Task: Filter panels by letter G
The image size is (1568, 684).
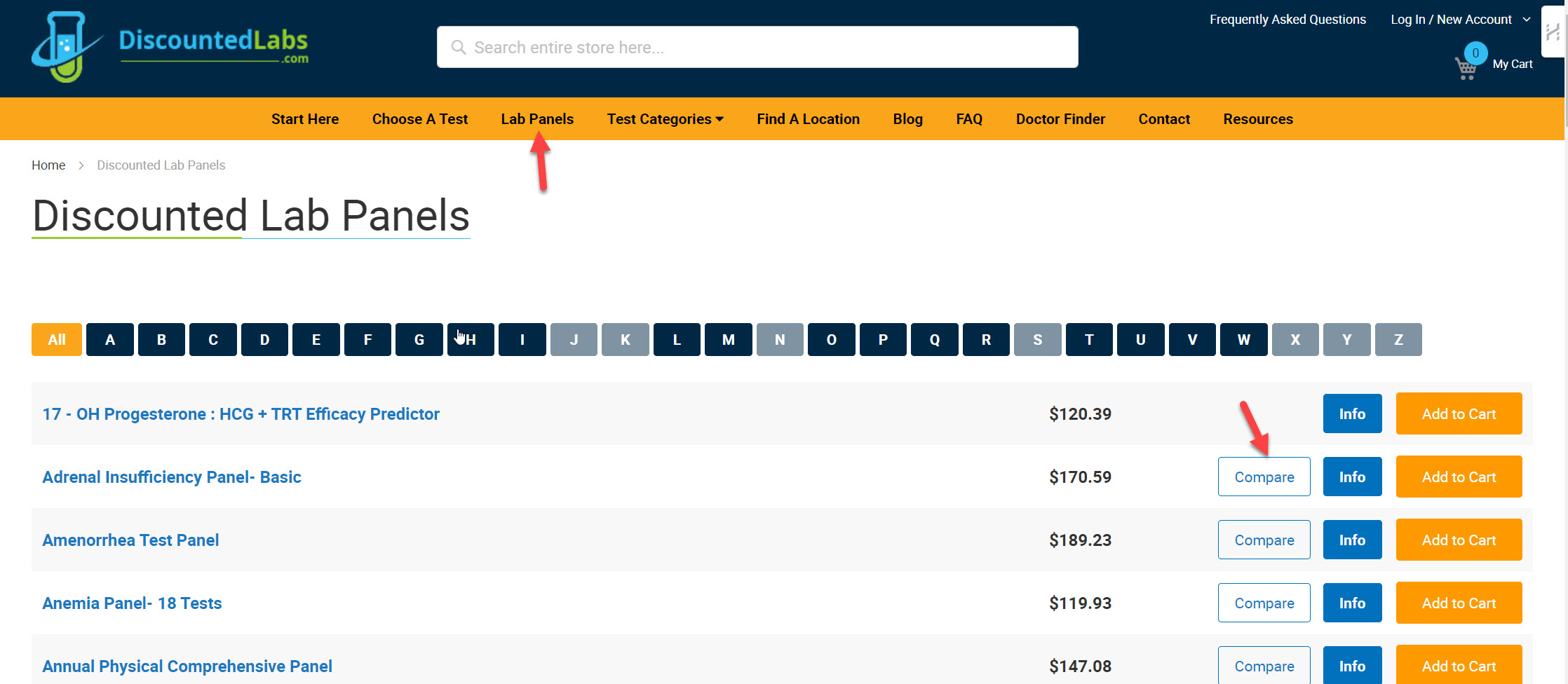Action: coord(419,339)
